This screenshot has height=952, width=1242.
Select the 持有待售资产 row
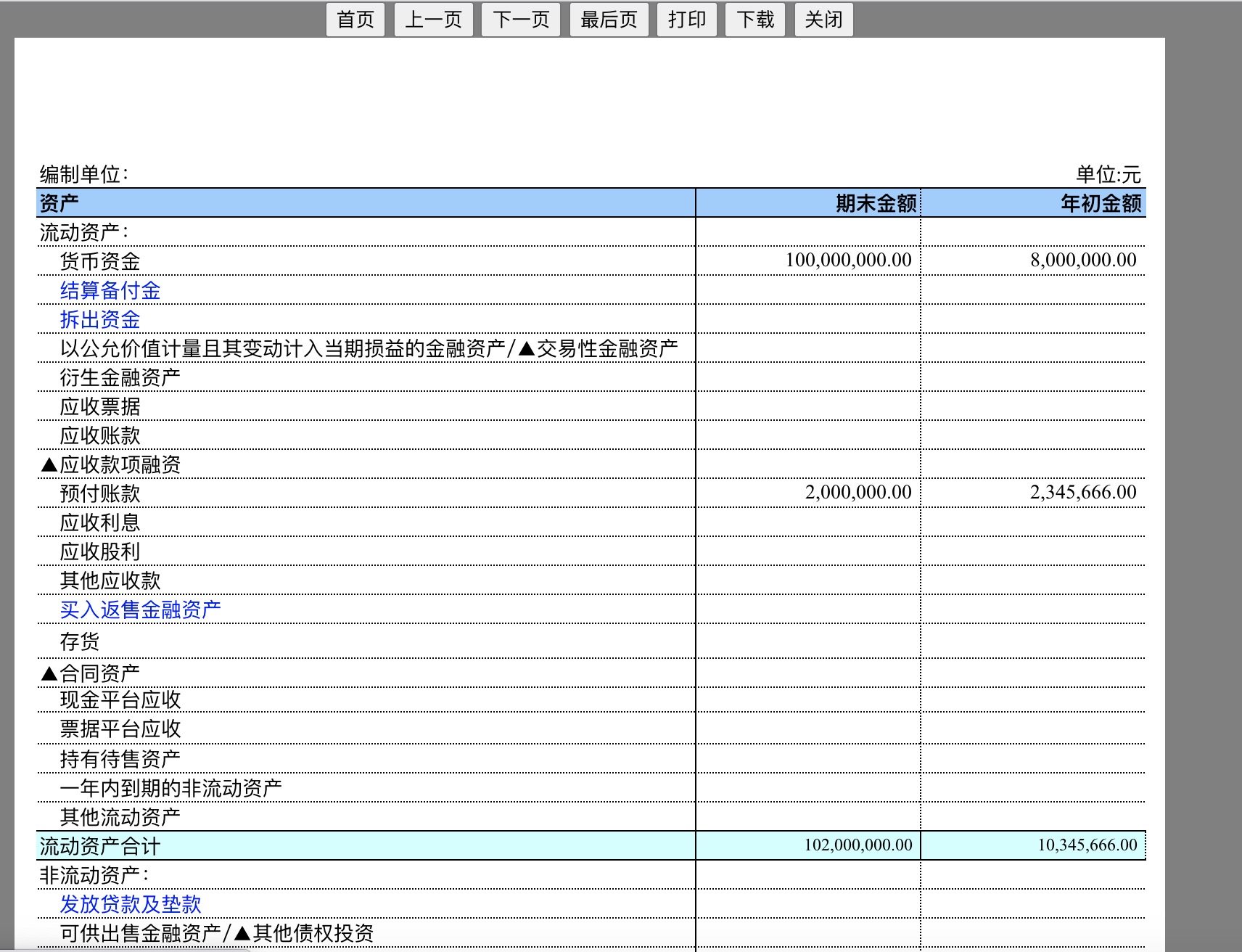click(591, 759)
